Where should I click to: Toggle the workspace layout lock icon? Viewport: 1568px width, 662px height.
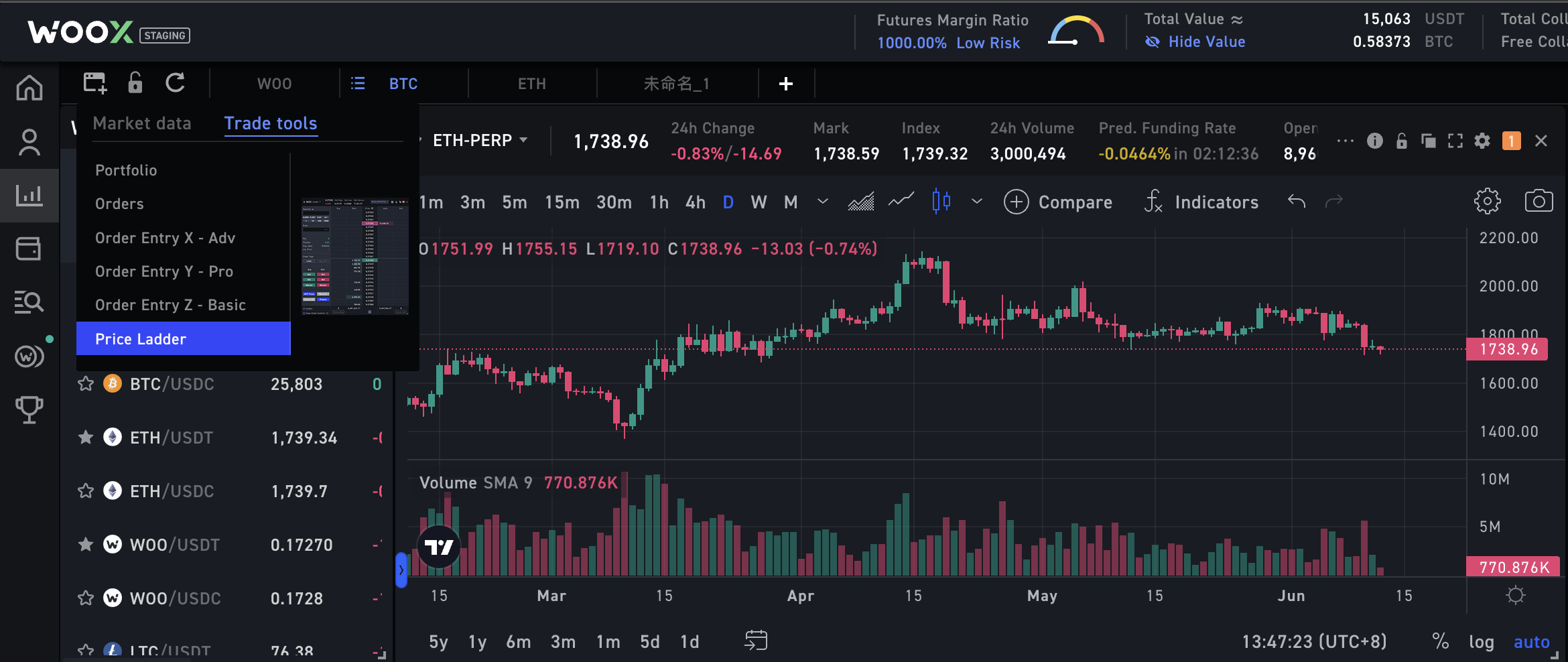pos(135,82)
